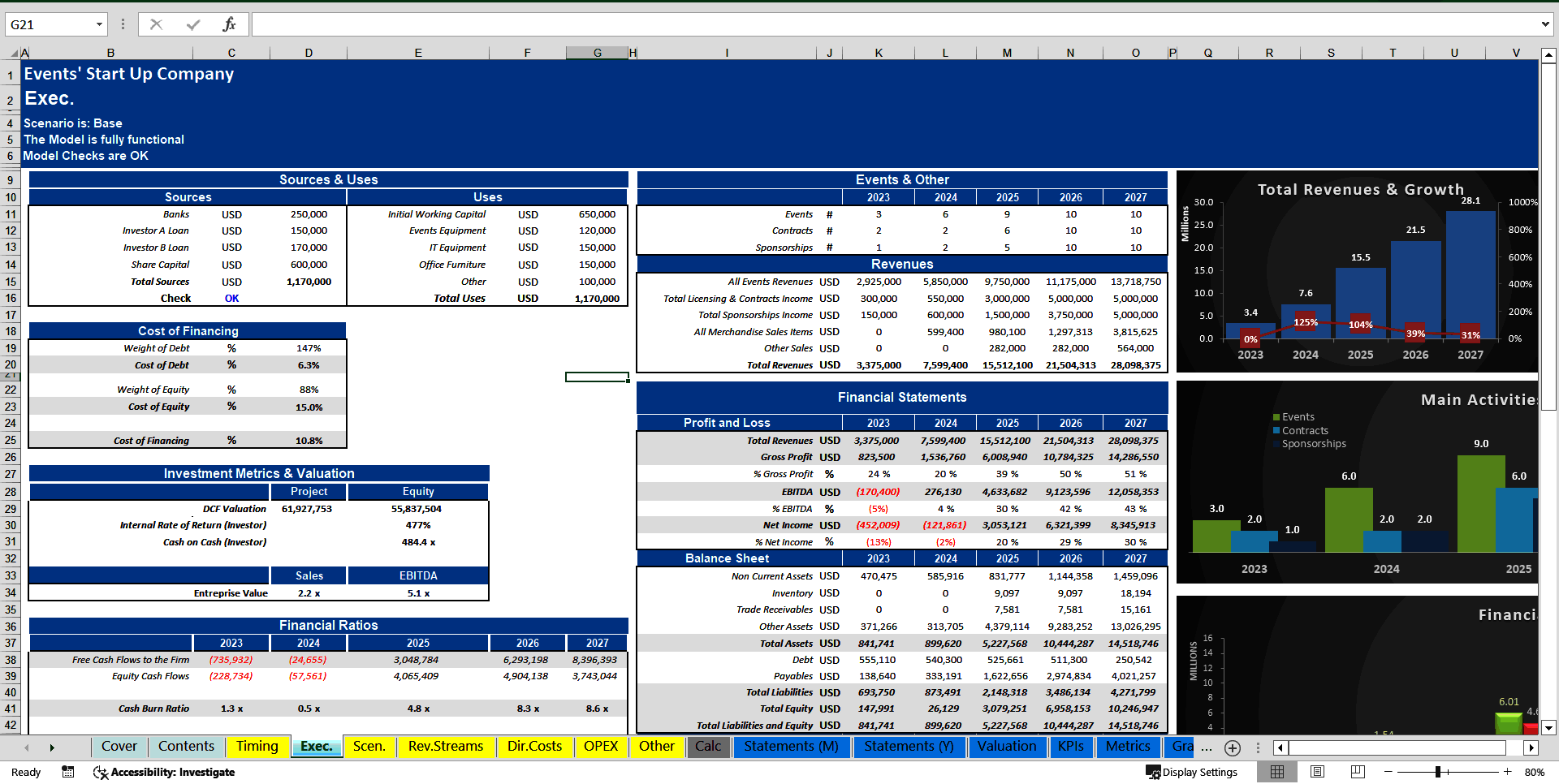1559x784 pixels.
Task: Select the Banks amount cell 250,000
Action: point(309,214)
